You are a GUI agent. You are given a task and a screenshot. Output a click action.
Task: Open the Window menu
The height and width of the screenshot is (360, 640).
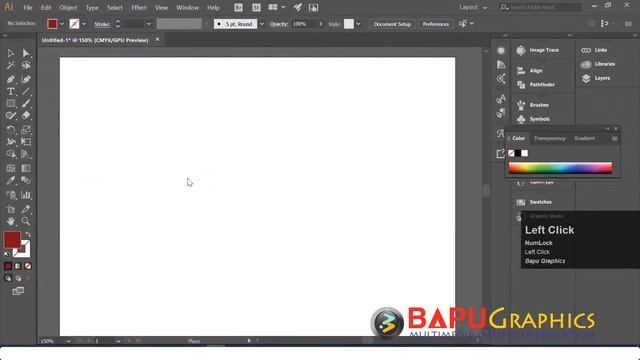tap(187, 7)
